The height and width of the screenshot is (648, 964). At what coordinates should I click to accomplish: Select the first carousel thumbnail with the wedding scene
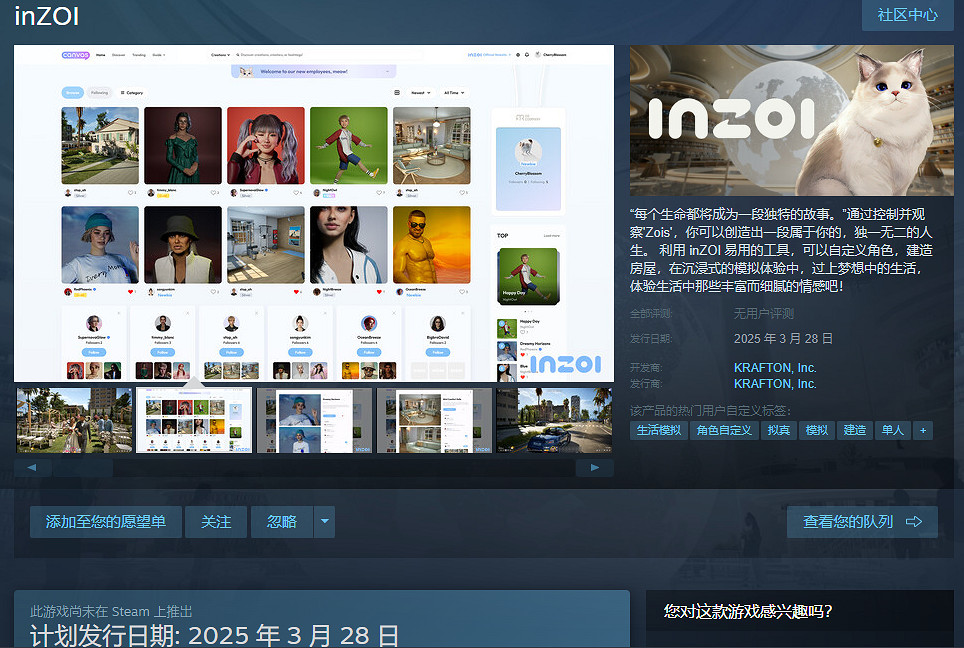pyautogui.click(x=74, y=419)
